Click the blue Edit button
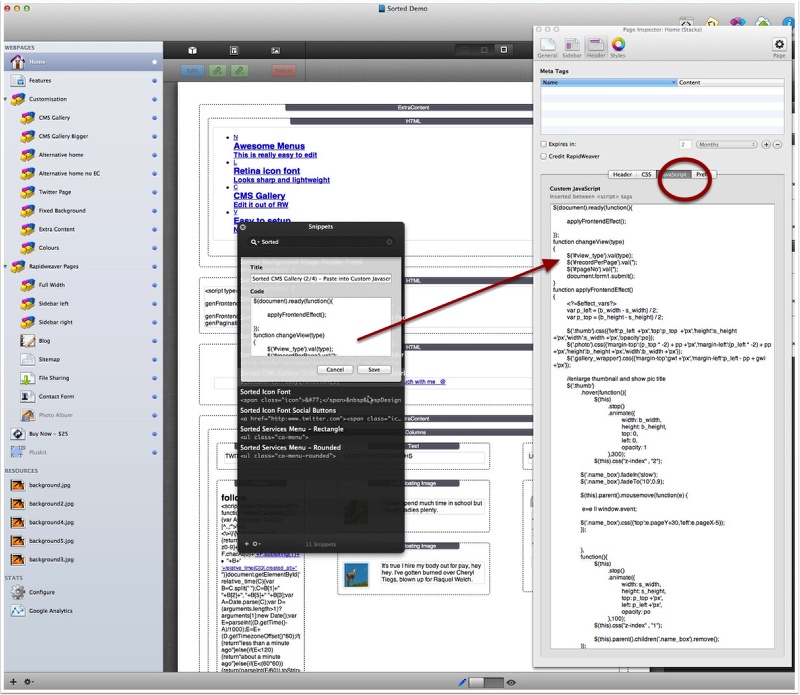This screenshot has width=800, height=695. [192, 71]
